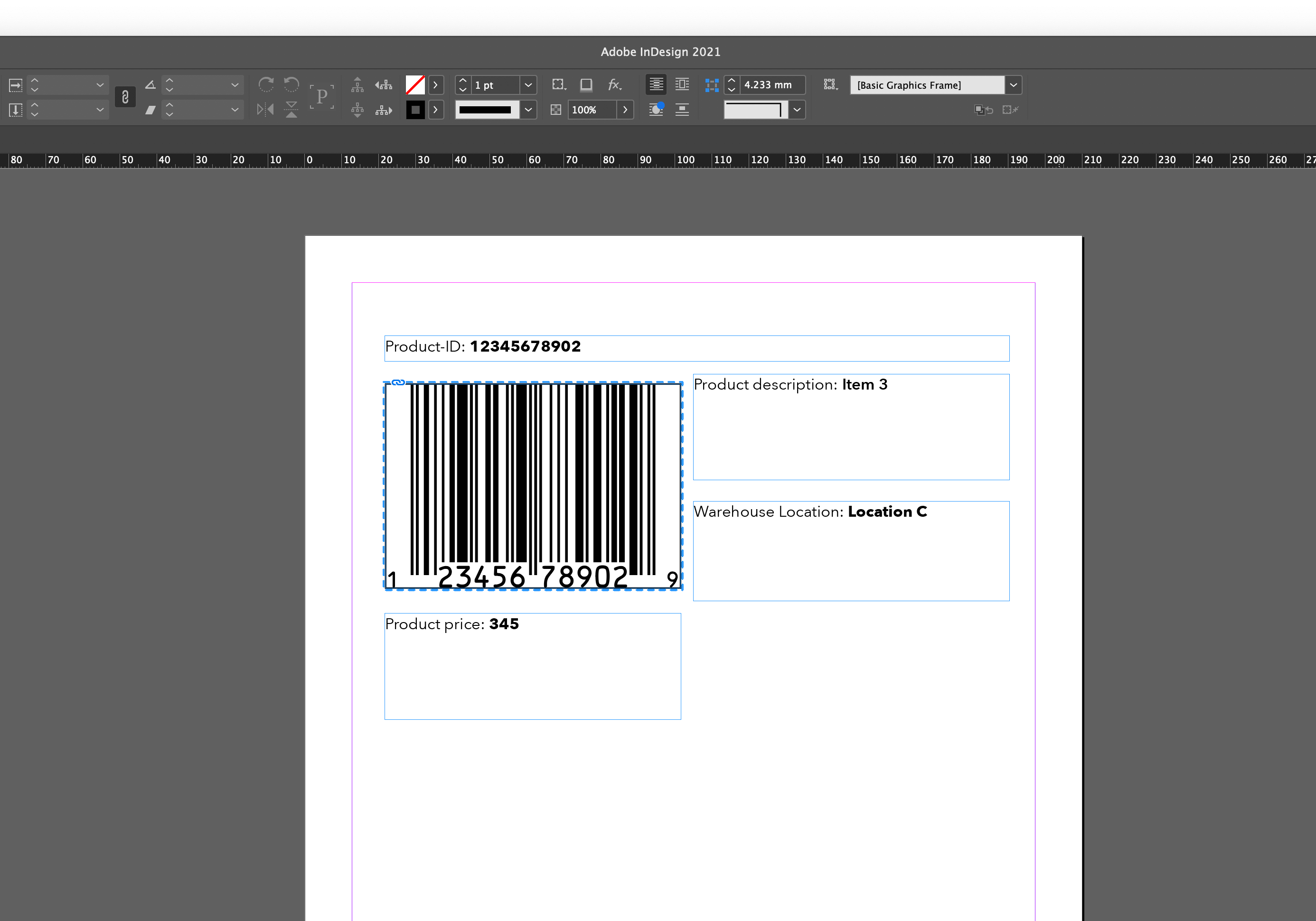Click Product price: 345 text

pos(451,624)
